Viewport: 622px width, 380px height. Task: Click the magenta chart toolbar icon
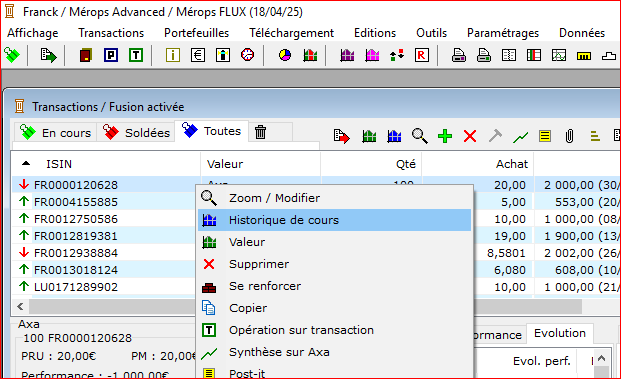coord(372,55)
